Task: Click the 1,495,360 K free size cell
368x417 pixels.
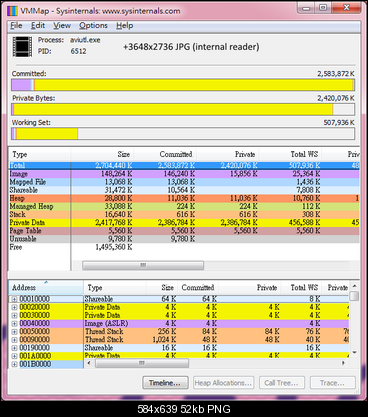Action: (x=114, y=247)
